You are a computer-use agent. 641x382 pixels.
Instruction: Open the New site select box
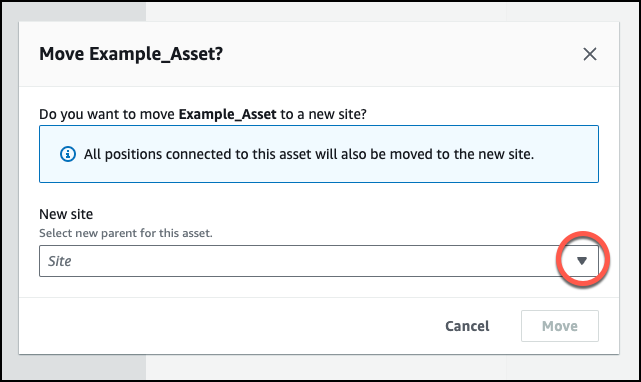pyautogui.click(x=319, y=261)
